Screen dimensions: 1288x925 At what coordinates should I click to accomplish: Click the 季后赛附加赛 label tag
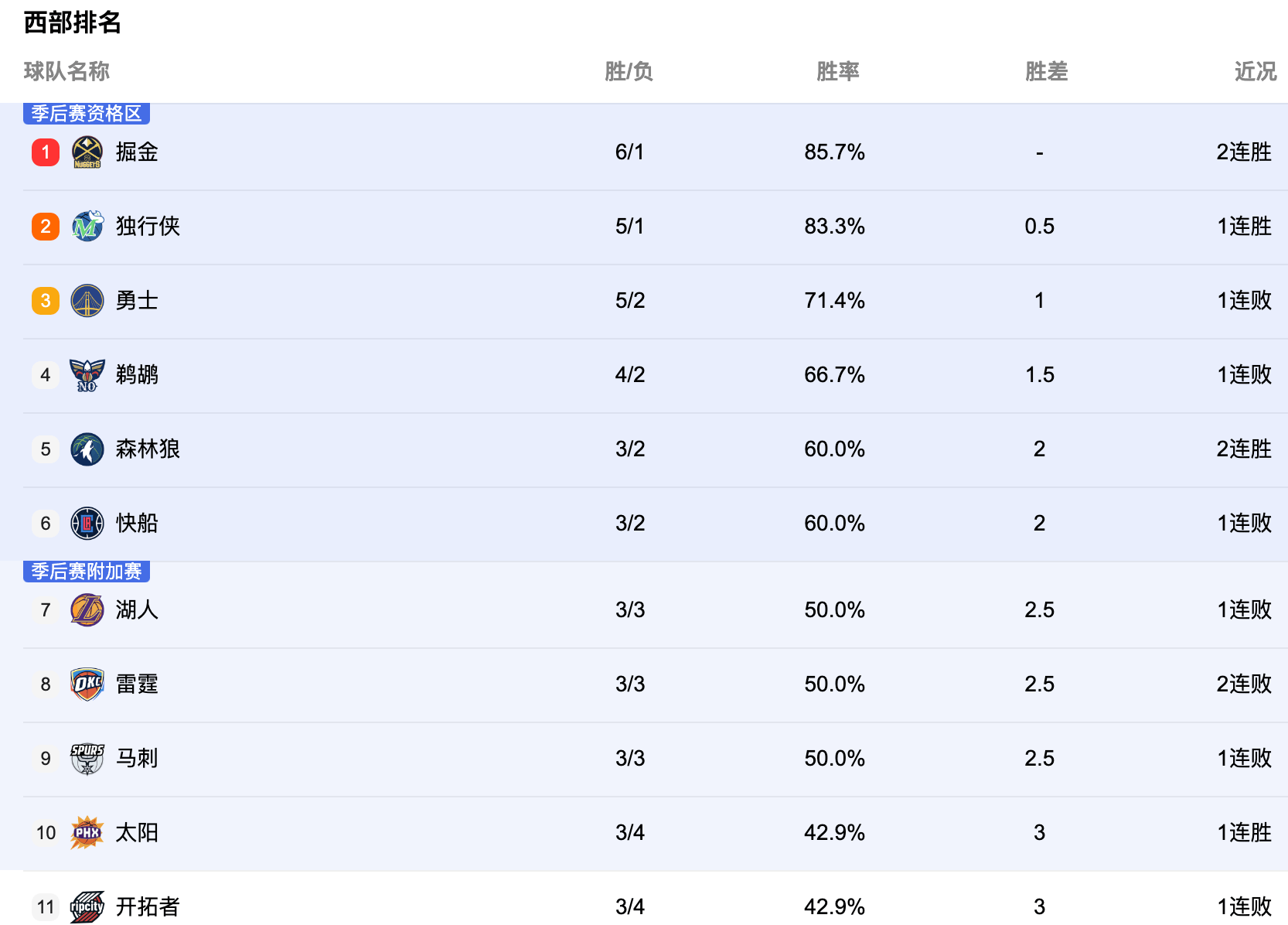(x=87, y=572)
